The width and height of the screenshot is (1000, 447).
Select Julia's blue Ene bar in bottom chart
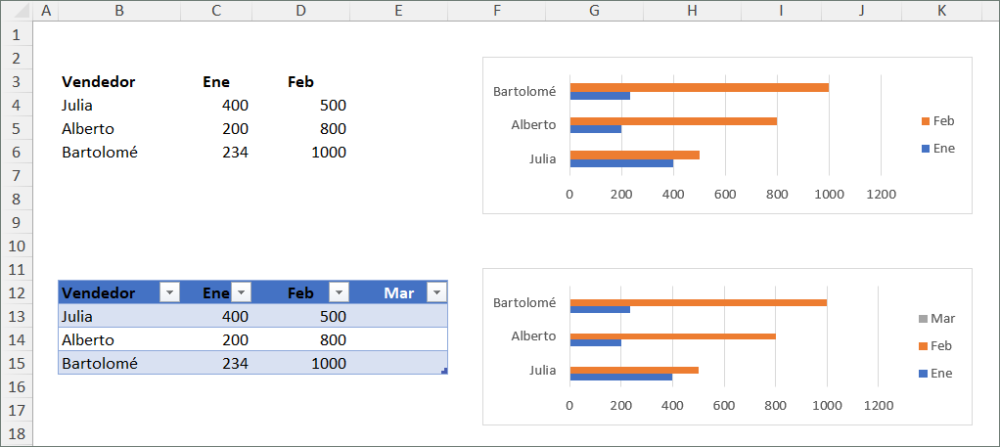[x=620, y=377]
